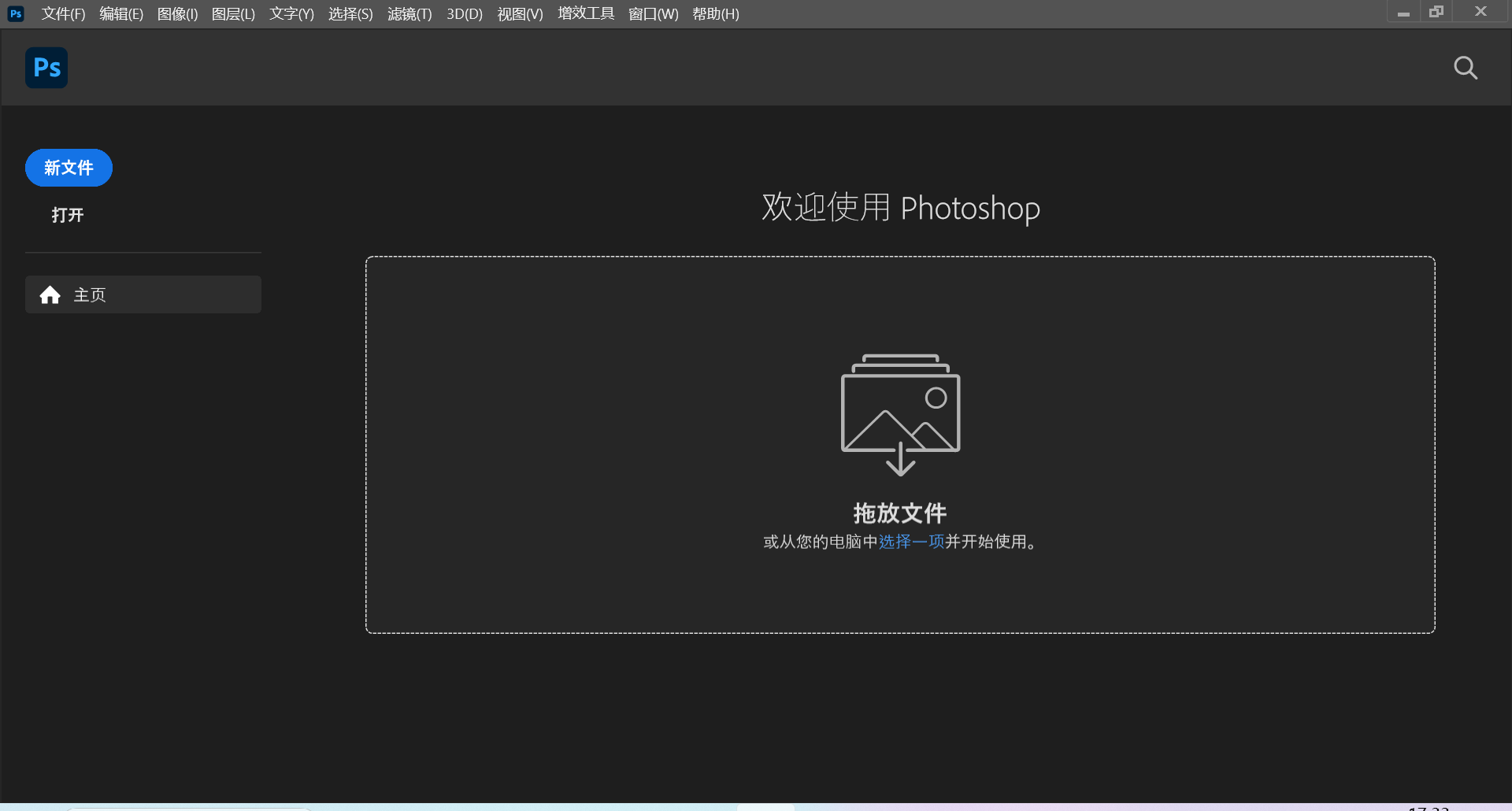Open the 滤镜(T) menu
Screen dimensions: 1512x811
pyautogui.click(x=409, y=13)
